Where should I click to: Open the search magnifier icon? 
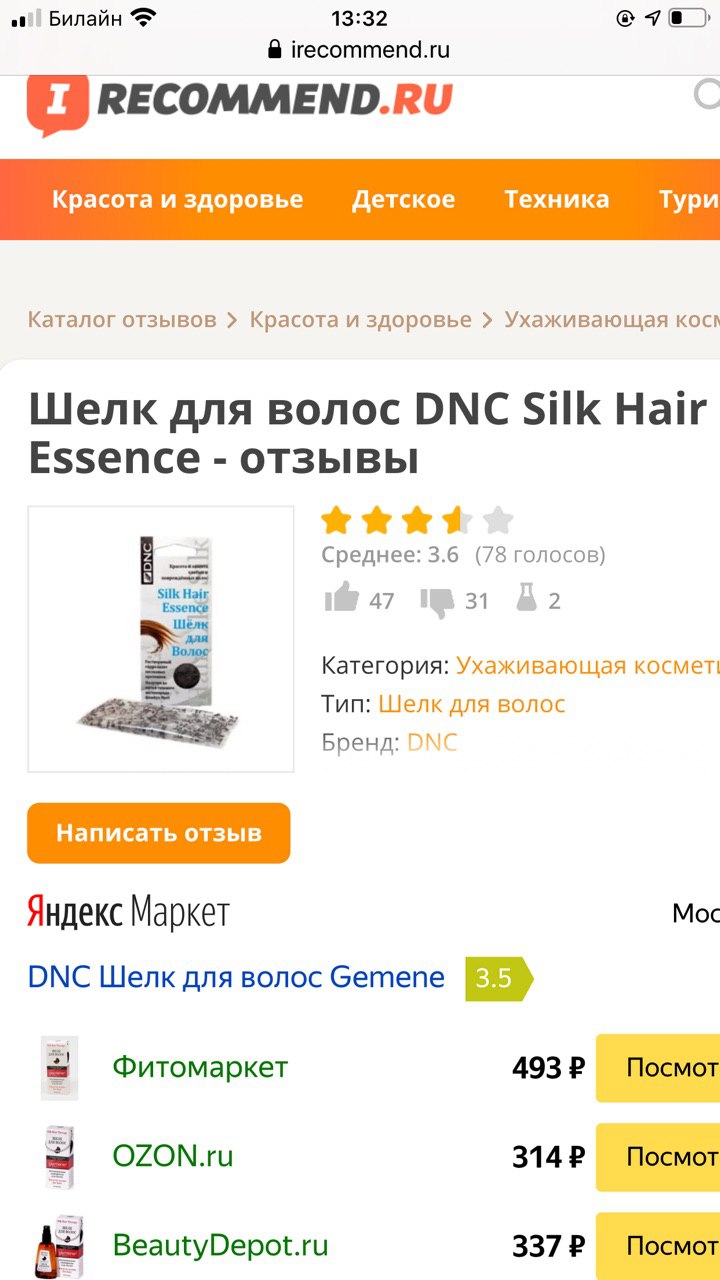708,95
